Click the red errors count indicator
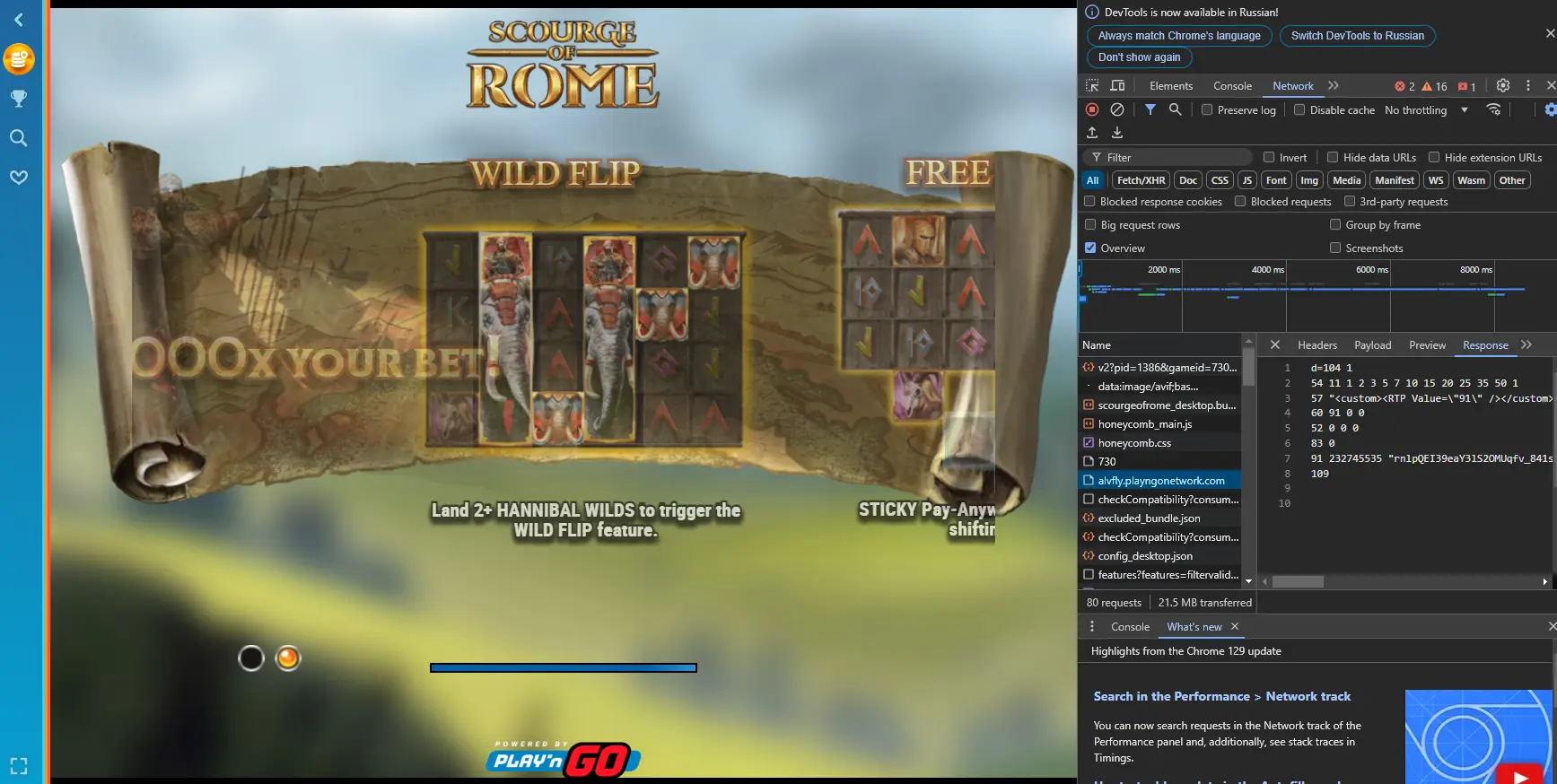1557x784 pixels. pyautogui.click(x=1404, y=86)
